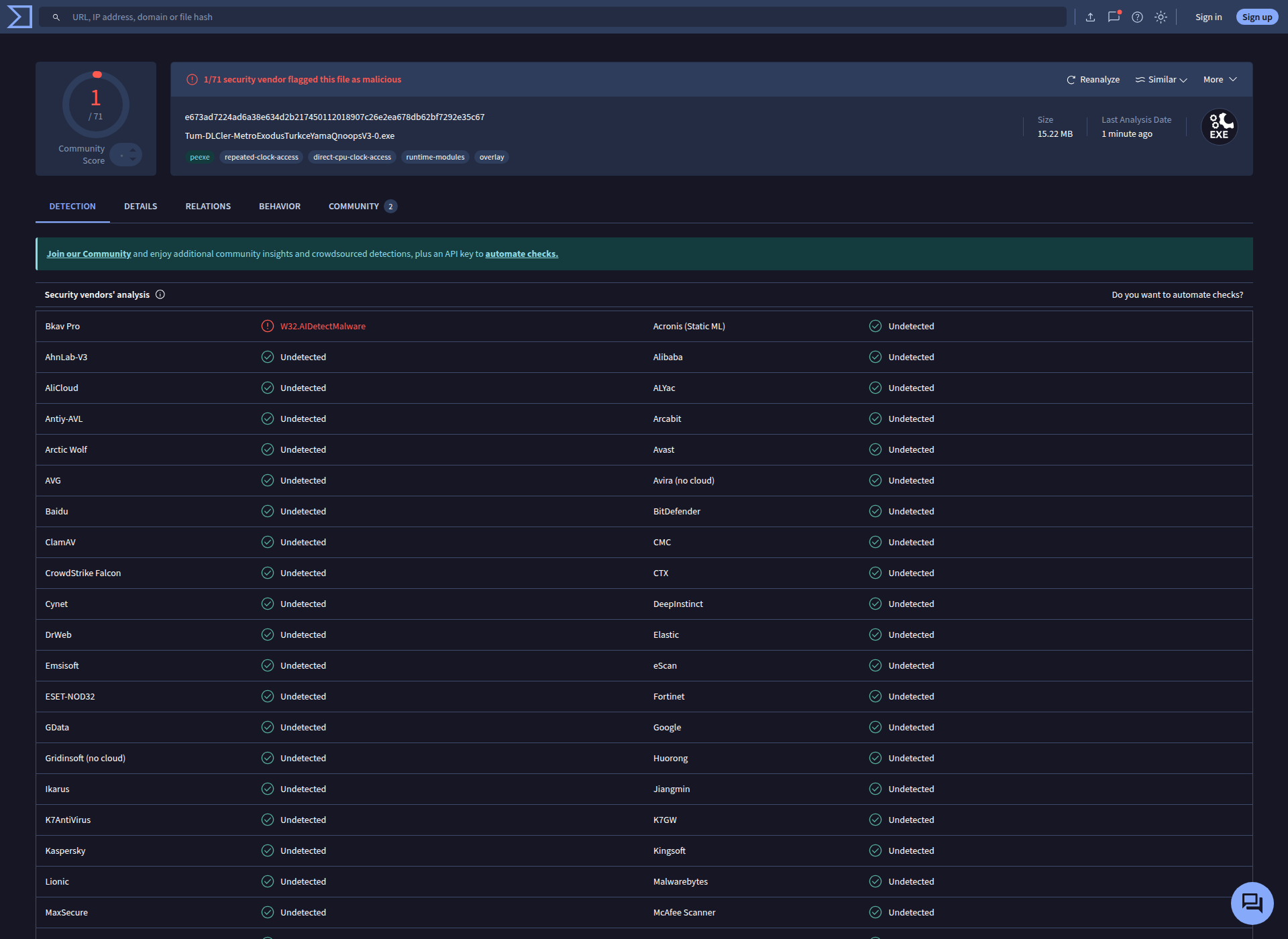The width and height of the screenshot is (1288, 939).
Task: Click the DeepInstinct vendor name
Action: click(678, 604)
